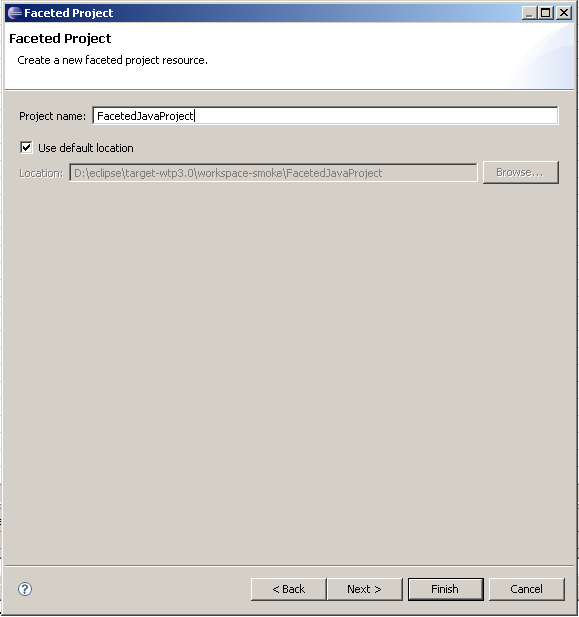Advance the wizard with Next >

(364, 589)
